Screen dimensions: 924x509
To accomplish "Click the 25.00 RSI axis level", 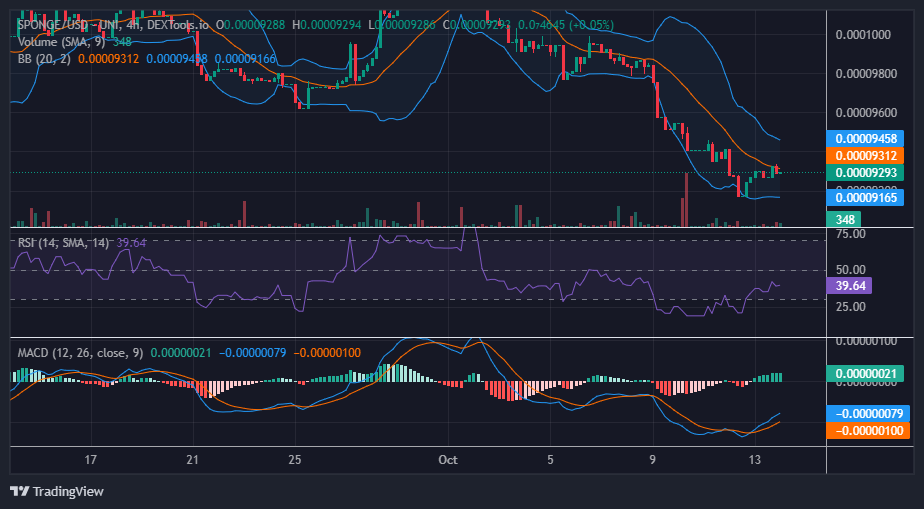I will pyautogui.click(x=850, y=307).
